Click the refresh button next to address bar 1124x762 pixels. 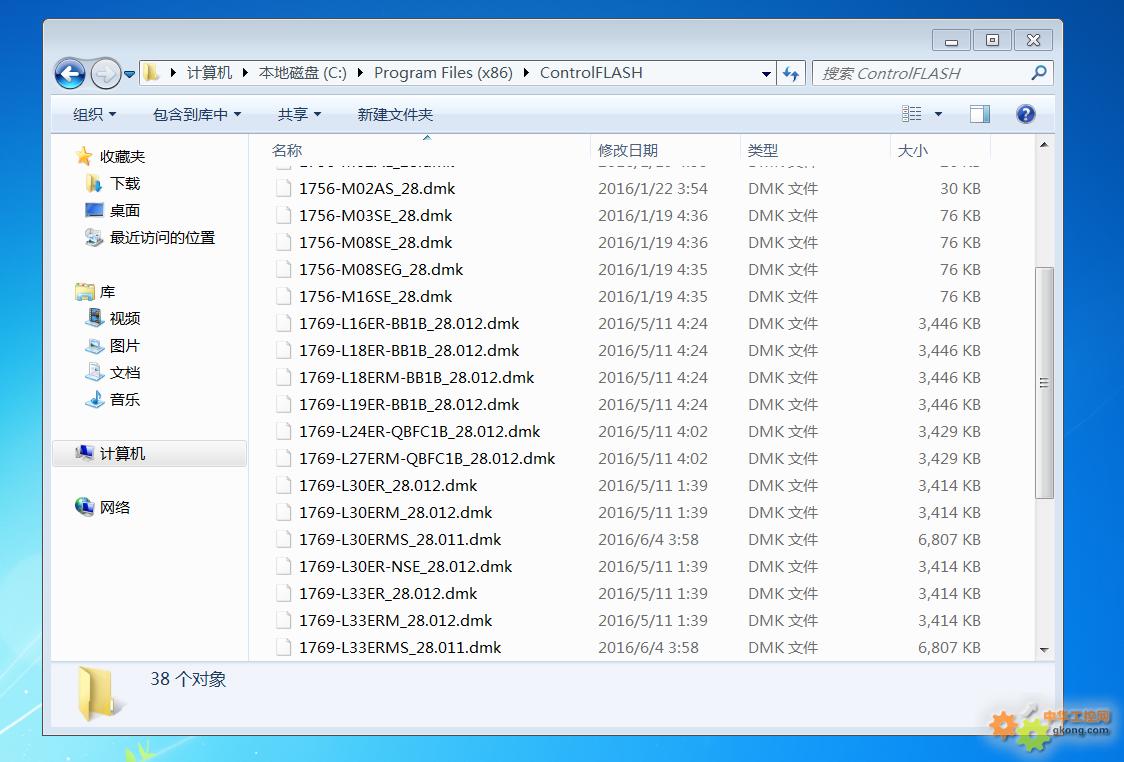pos(791,73)
